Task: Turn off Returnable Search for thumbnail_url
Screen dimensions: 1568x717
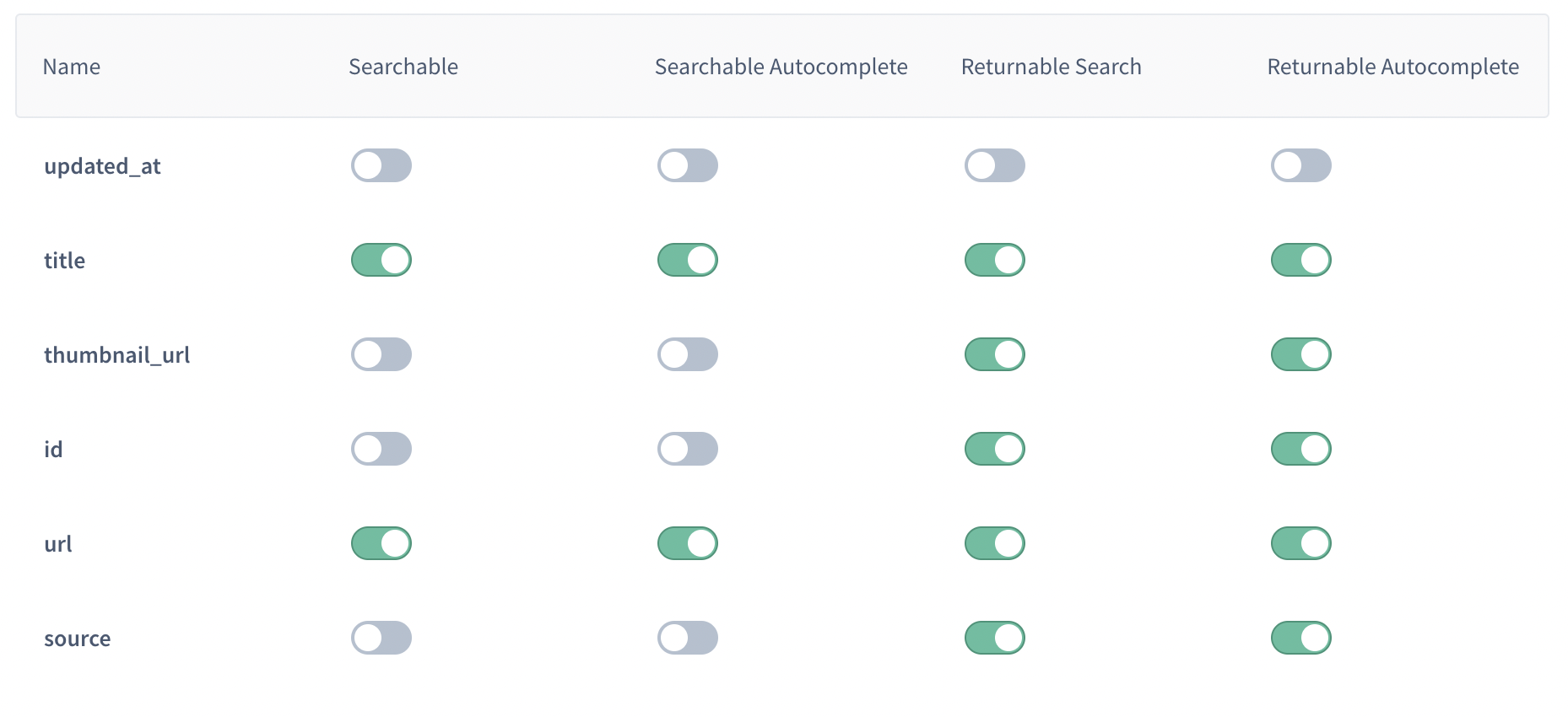Action: click(995, 354)
